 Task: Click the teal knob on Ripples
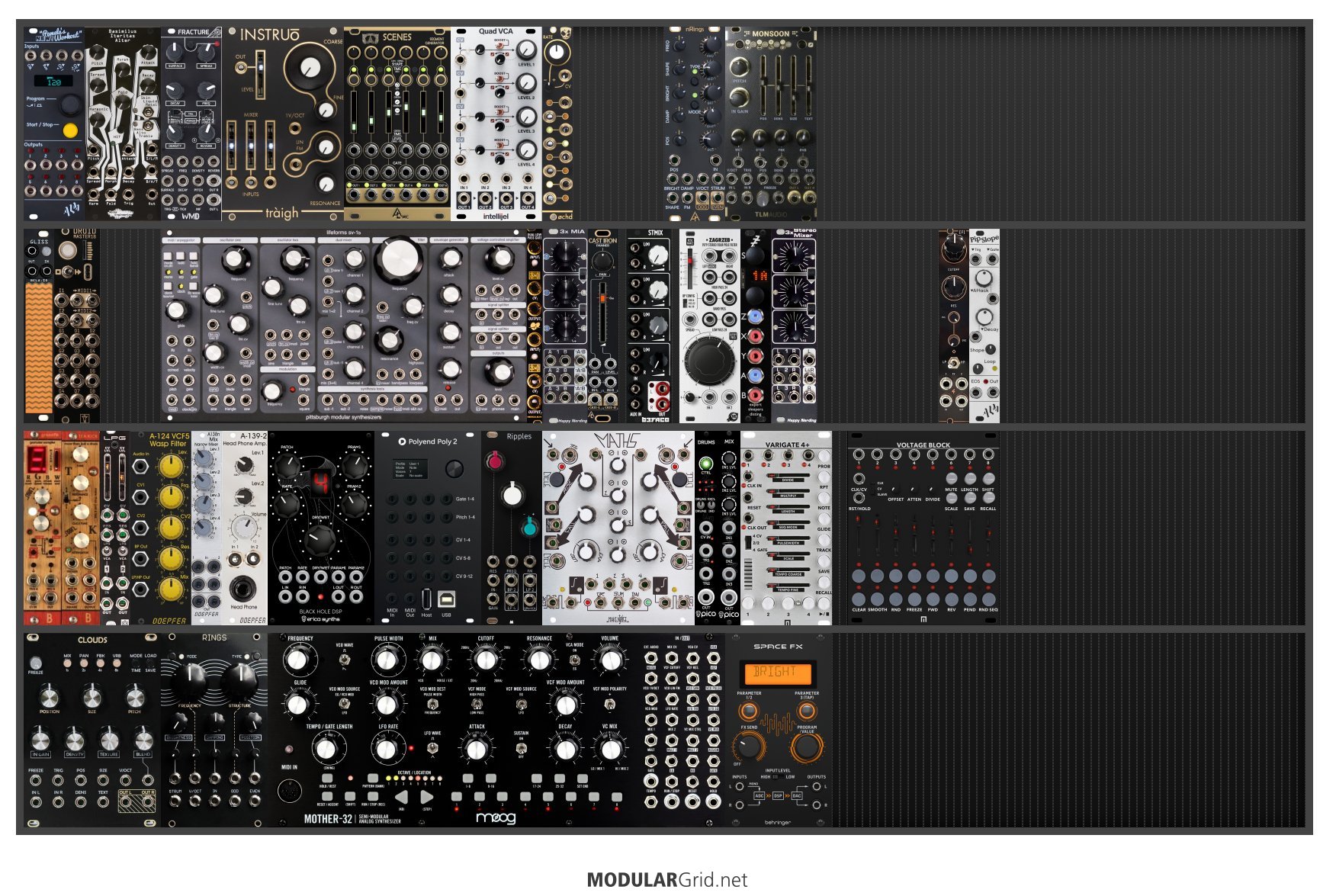(x=529, y=526)
